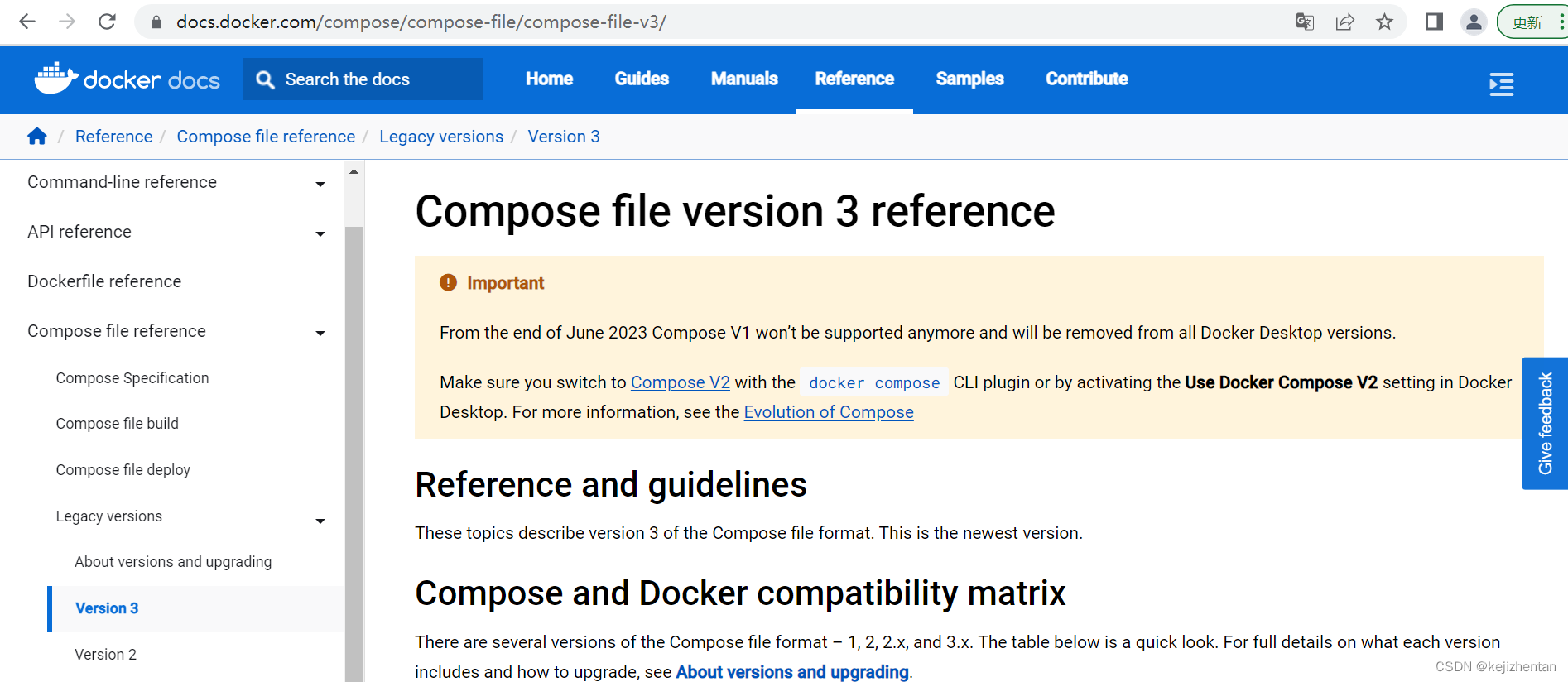Click Compose file reference breadcrumb link

click(x=266, y=137)
